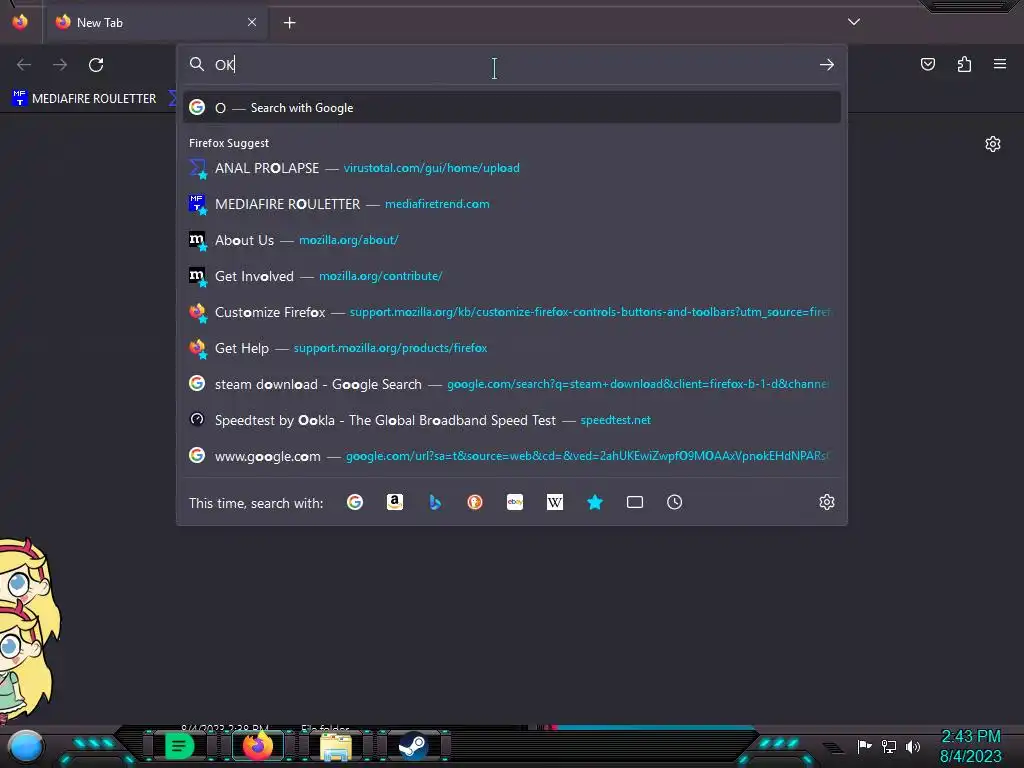Open Steam from the taskbar

tap(413, 746)
